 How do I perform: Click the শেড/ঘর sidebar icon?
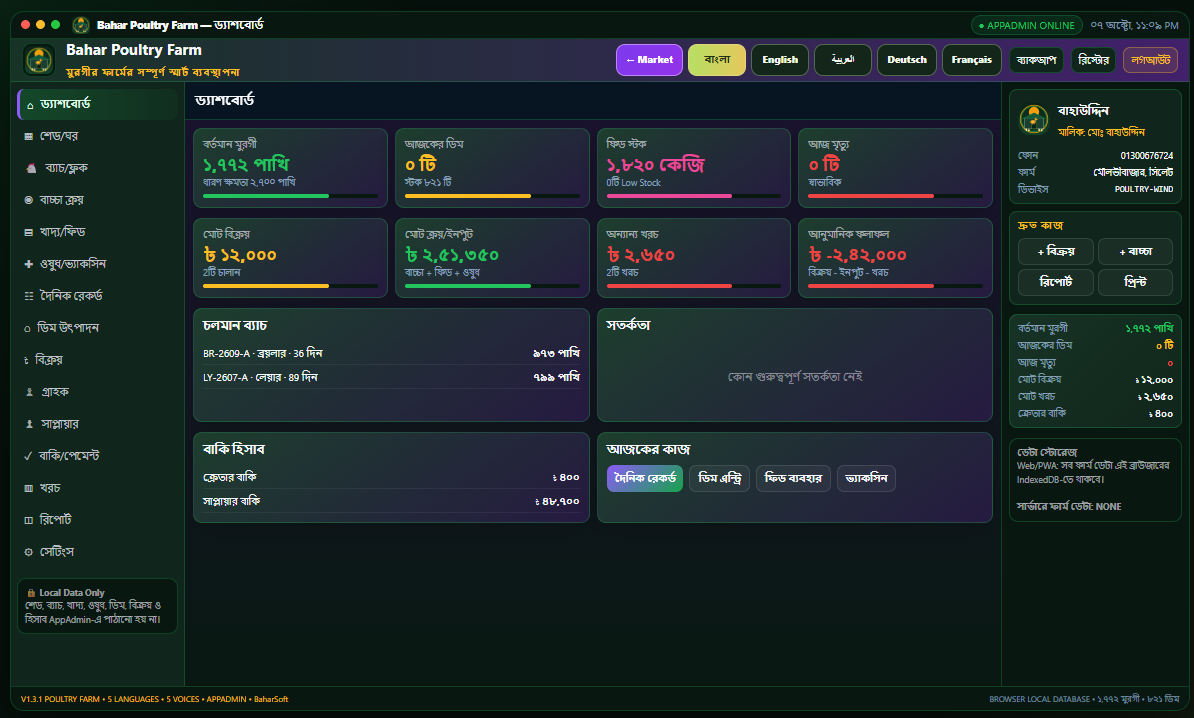pyautogui.click(x=29, y=136)
